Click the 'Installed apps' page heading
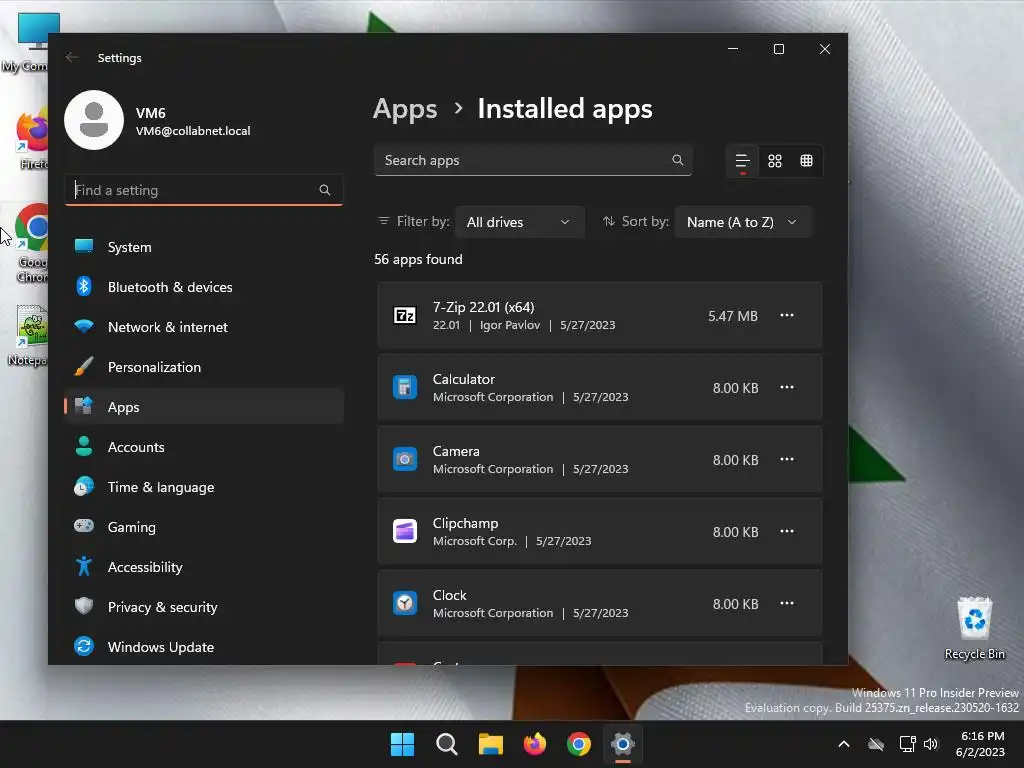This screenshot has width=1024, height=768. coord(565,109)
